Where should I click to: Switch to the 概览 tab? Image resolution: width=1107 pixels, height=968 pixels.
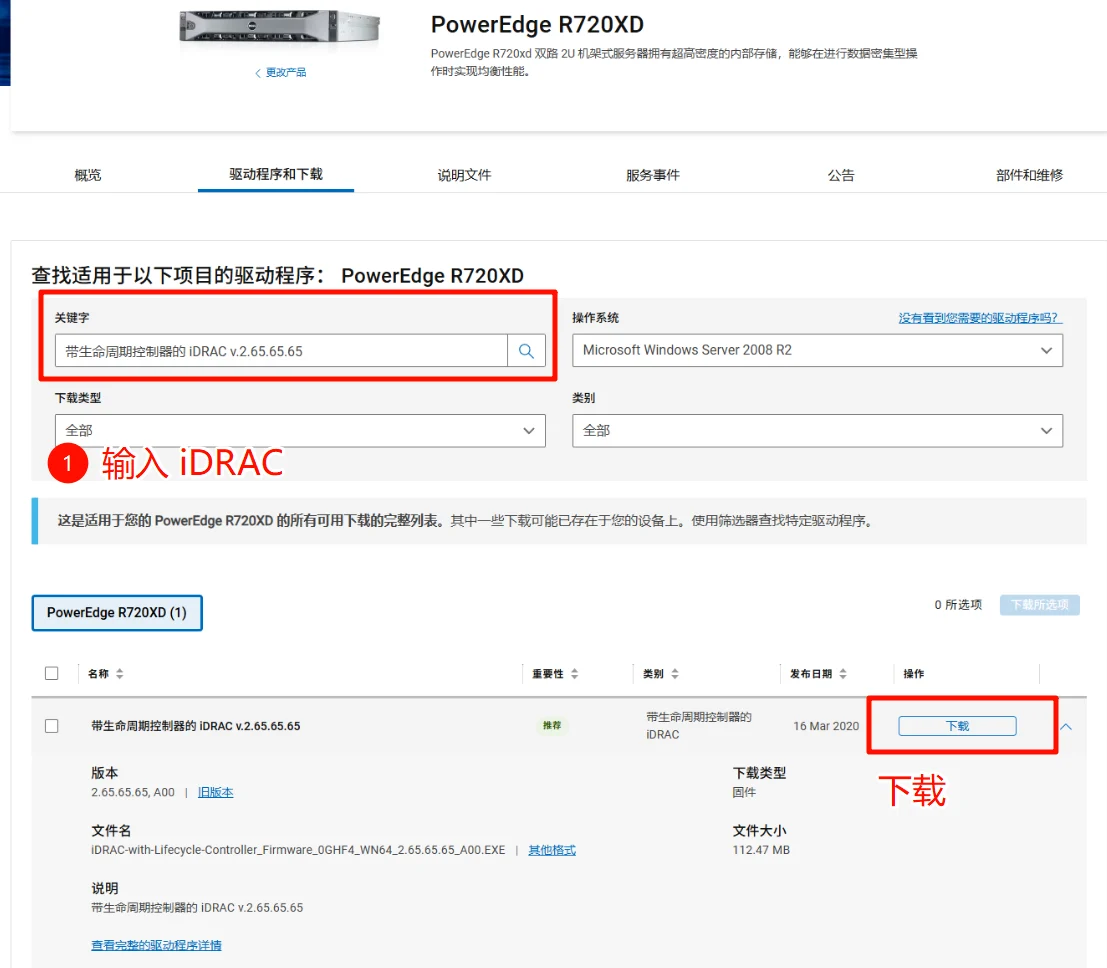click(88, 175)
